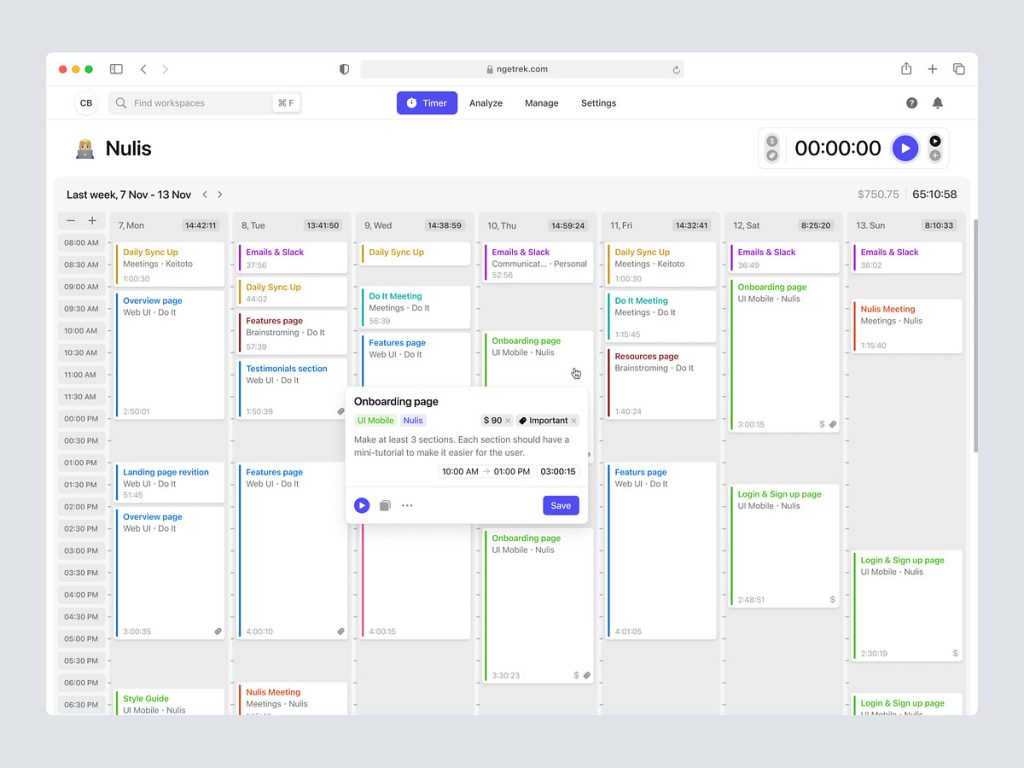Image resolution: width=1024 pixels, height=768 pixels.
Task: Toggle the billable dollar icon in timer widget
Action: tap(772, 141)
